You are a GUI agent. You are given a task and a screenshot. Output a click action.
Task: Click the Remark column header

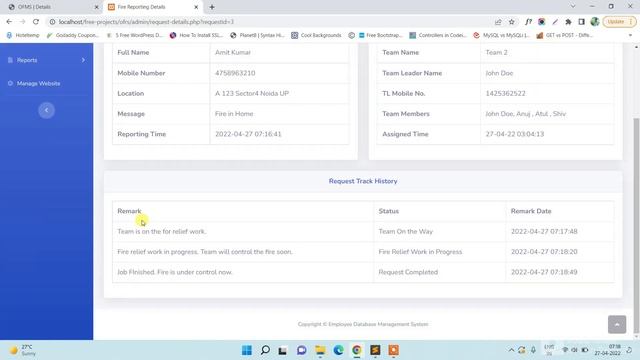pos(129,211)
